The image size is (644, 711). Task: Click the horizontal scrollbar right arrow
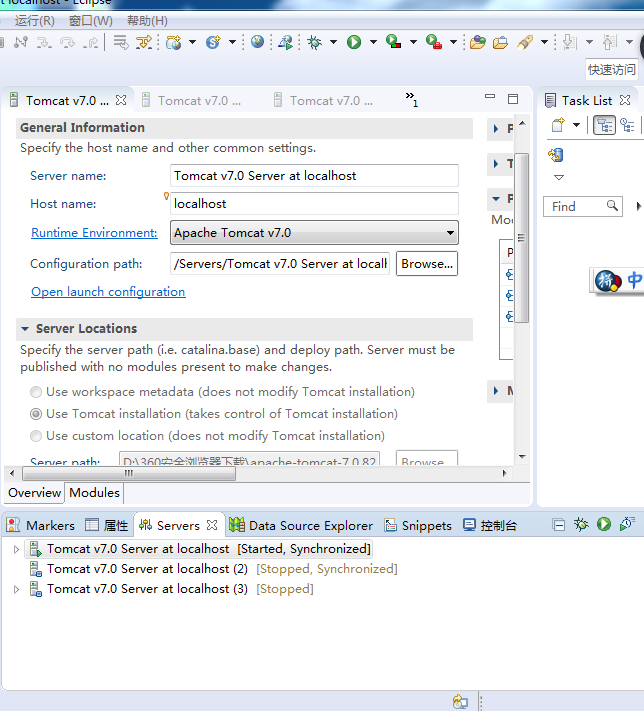pyautogui.click(x=504, y=473)
